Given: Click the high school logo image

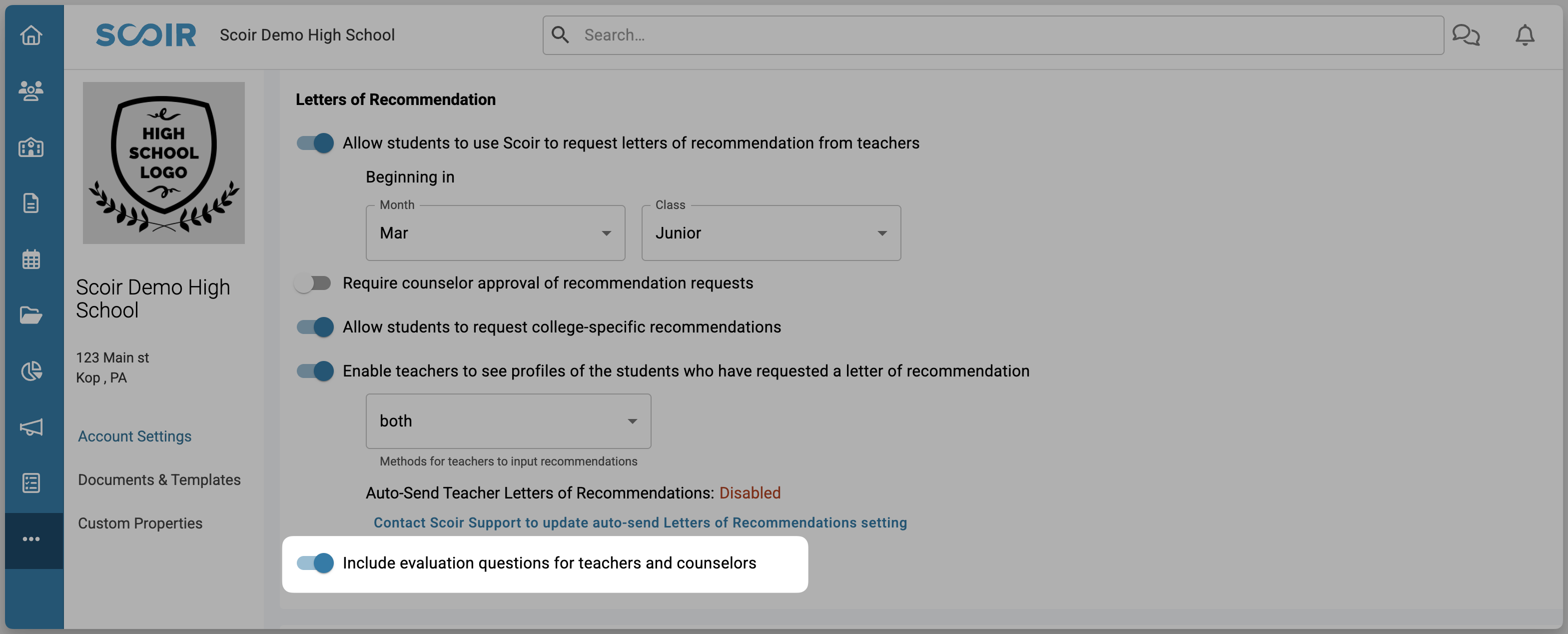Looking at the screenshot, I should pyautogui.click(x=164, y=162).
